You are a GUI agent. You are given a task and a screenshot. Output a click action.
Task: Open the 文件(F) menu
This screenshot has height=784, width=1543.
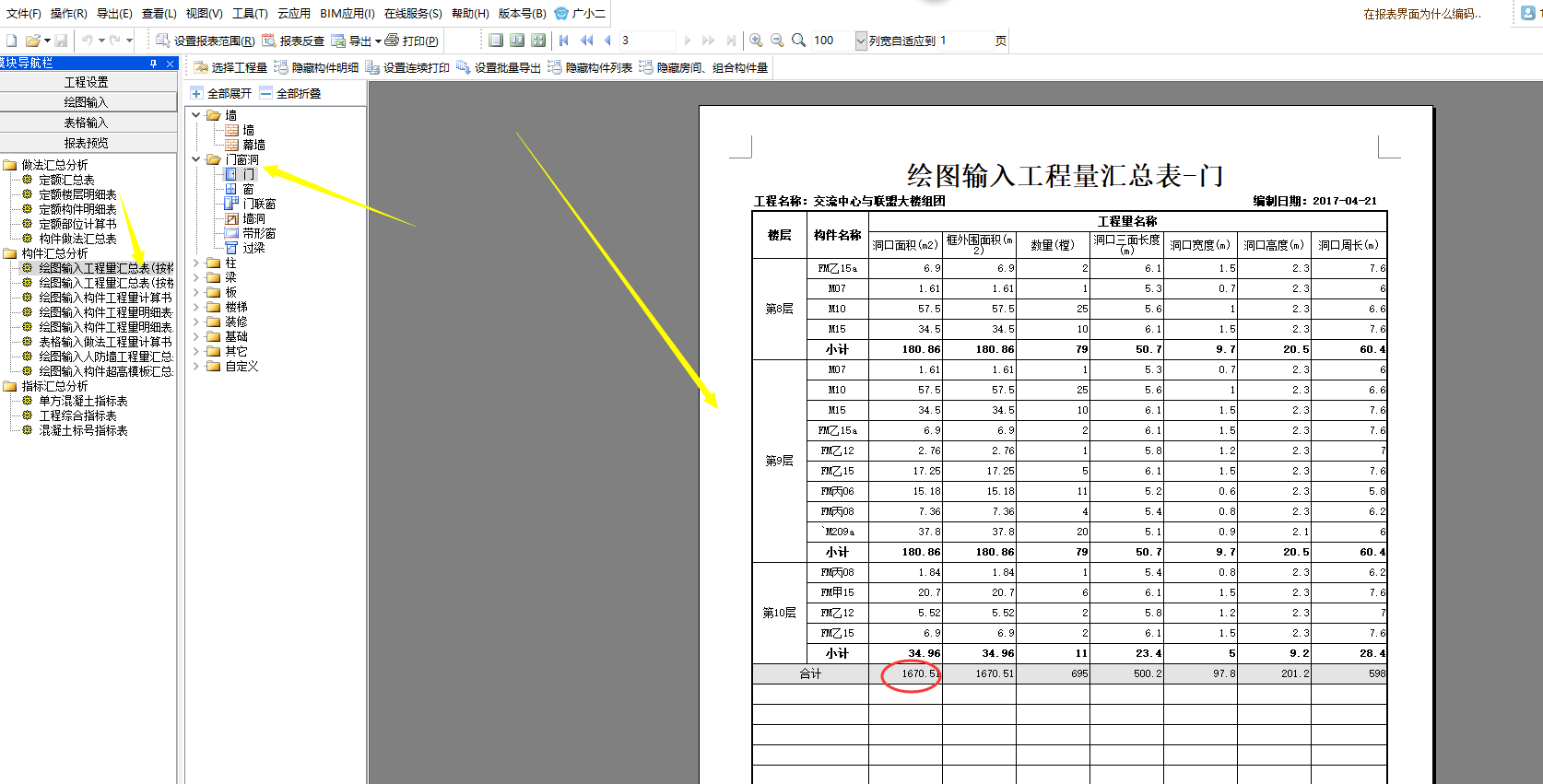pos(24,13)
